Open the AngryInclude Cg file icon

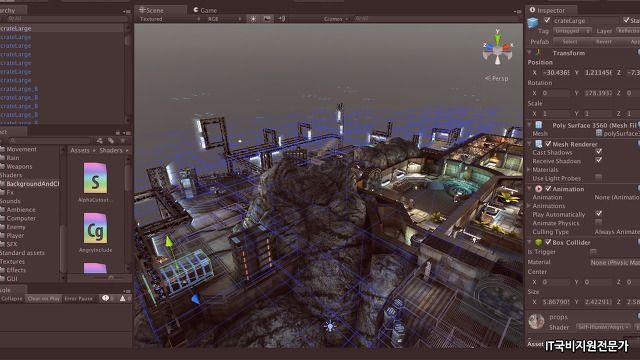tap(96, 229)
